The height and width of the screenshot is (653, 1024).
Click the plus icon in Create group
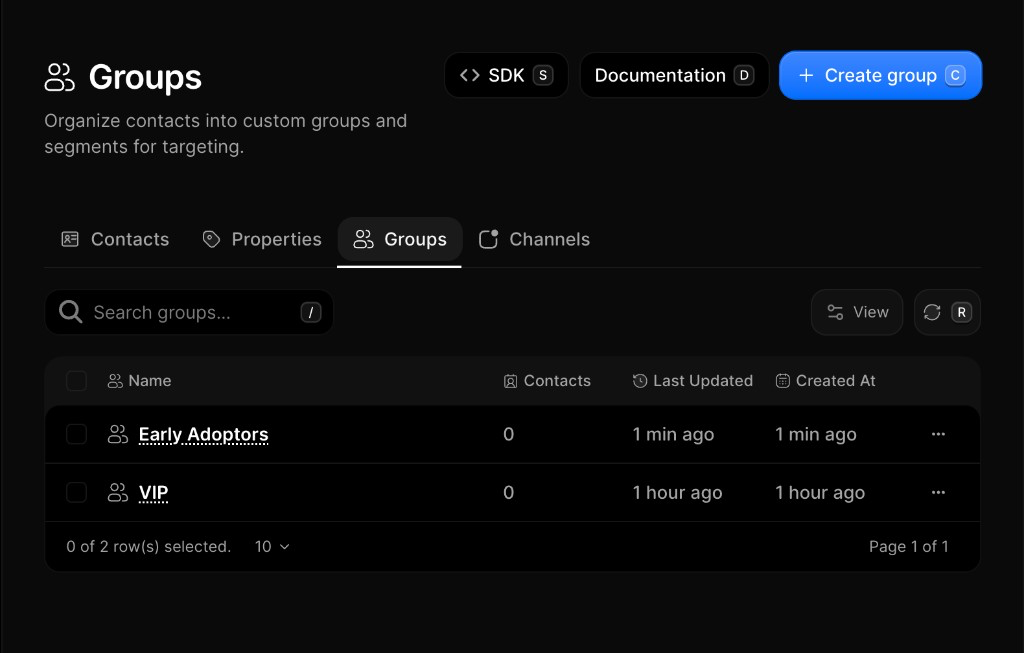806,75
